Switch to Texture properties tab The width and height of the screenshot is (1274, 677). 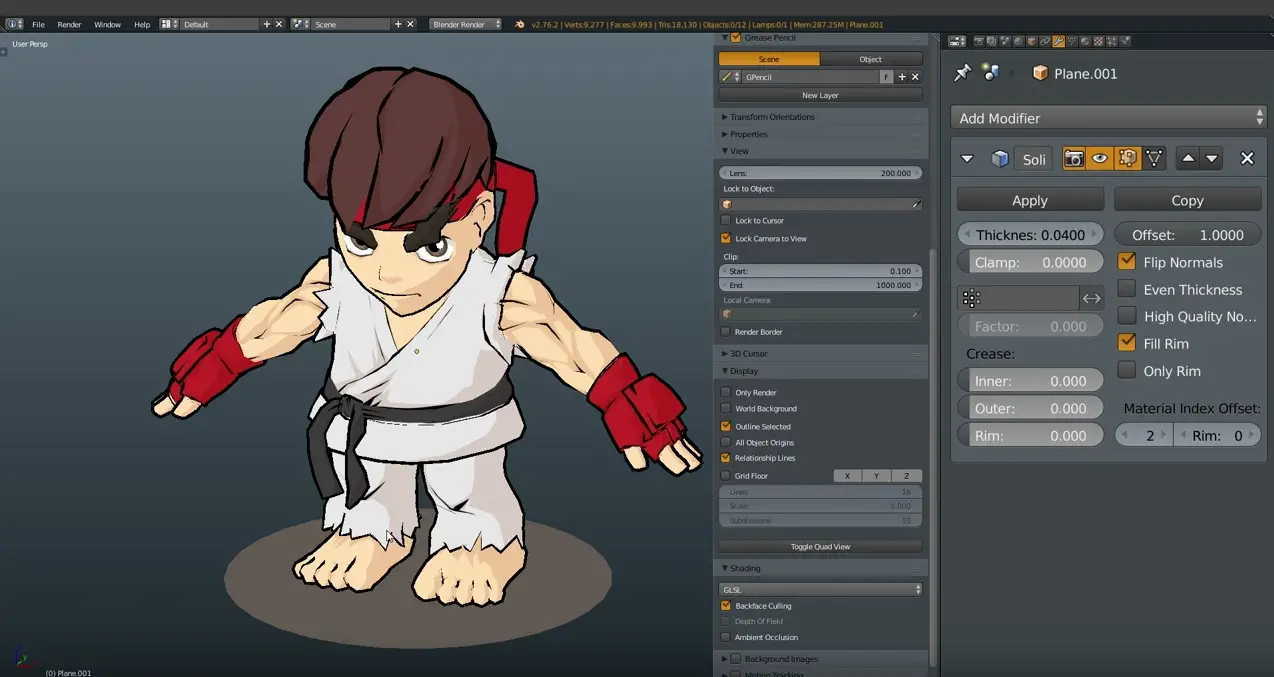(1099, 41)
